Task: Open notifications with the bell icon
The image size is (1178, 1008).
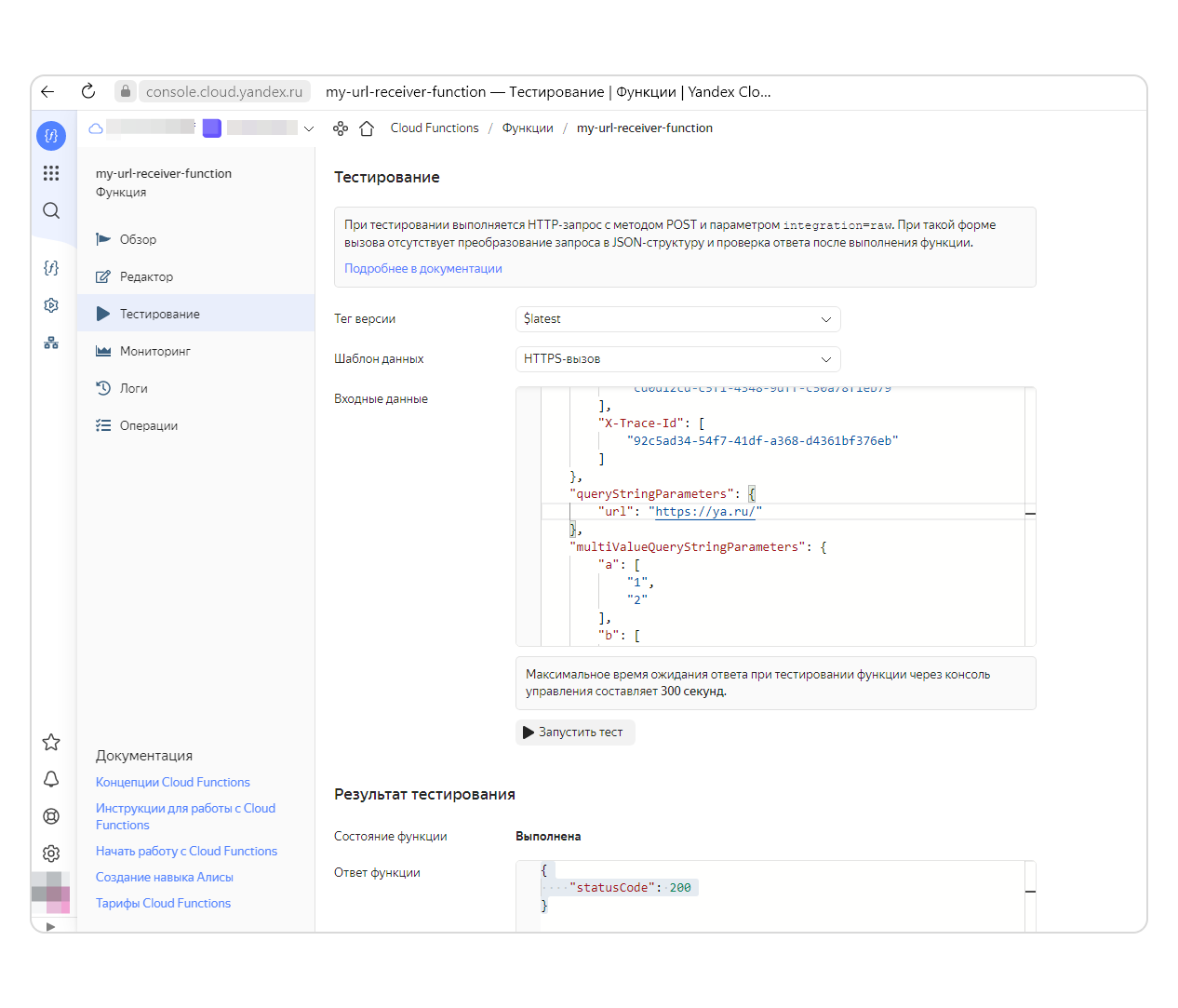Action: pyautogui.click(x=51, y=779)
